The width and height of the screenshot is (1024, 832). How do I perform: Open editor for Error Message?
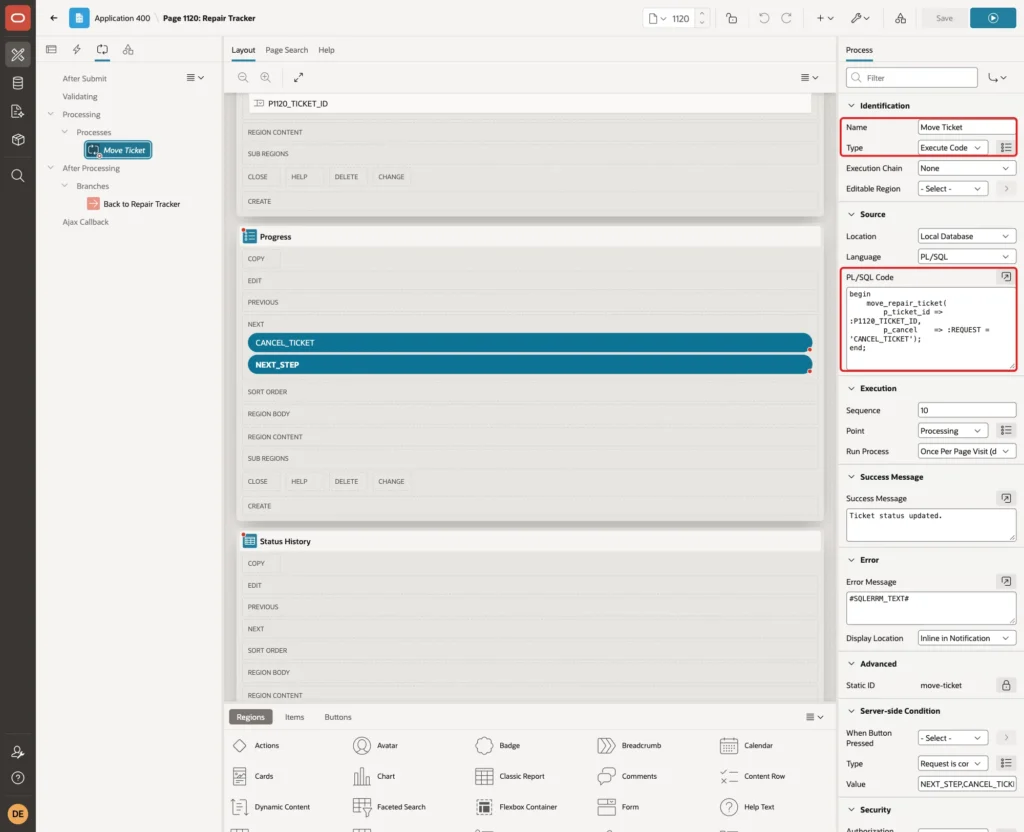[1006, 581]
